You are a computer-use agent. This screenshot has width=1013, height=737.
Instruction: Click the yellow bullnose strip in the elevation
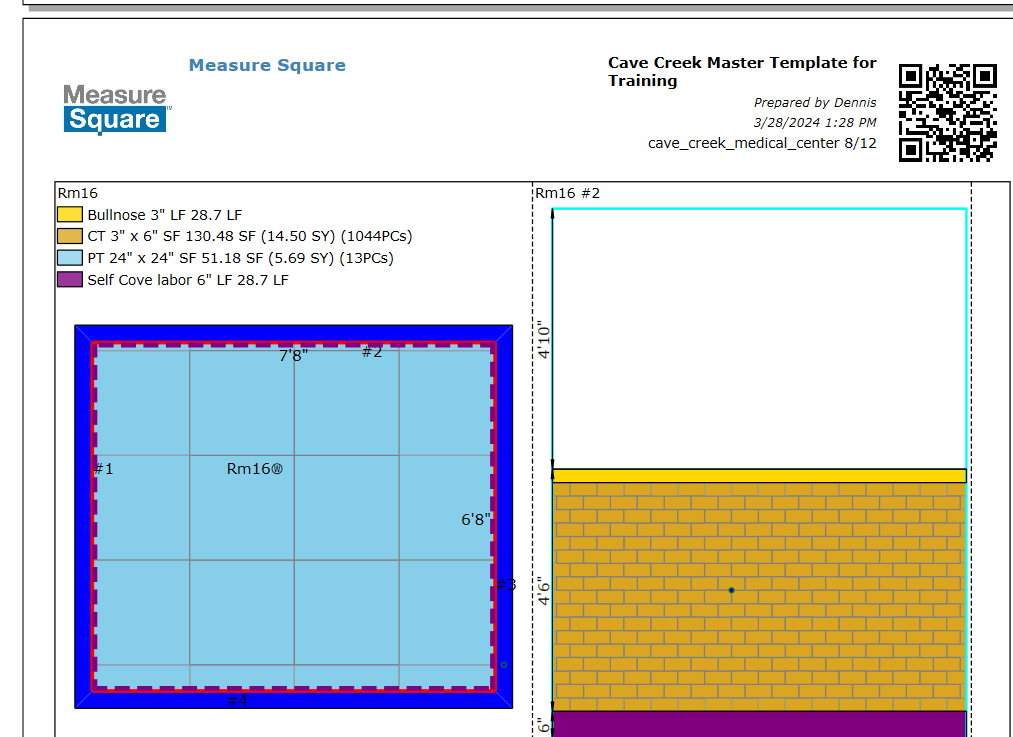[x=759, y=476]
